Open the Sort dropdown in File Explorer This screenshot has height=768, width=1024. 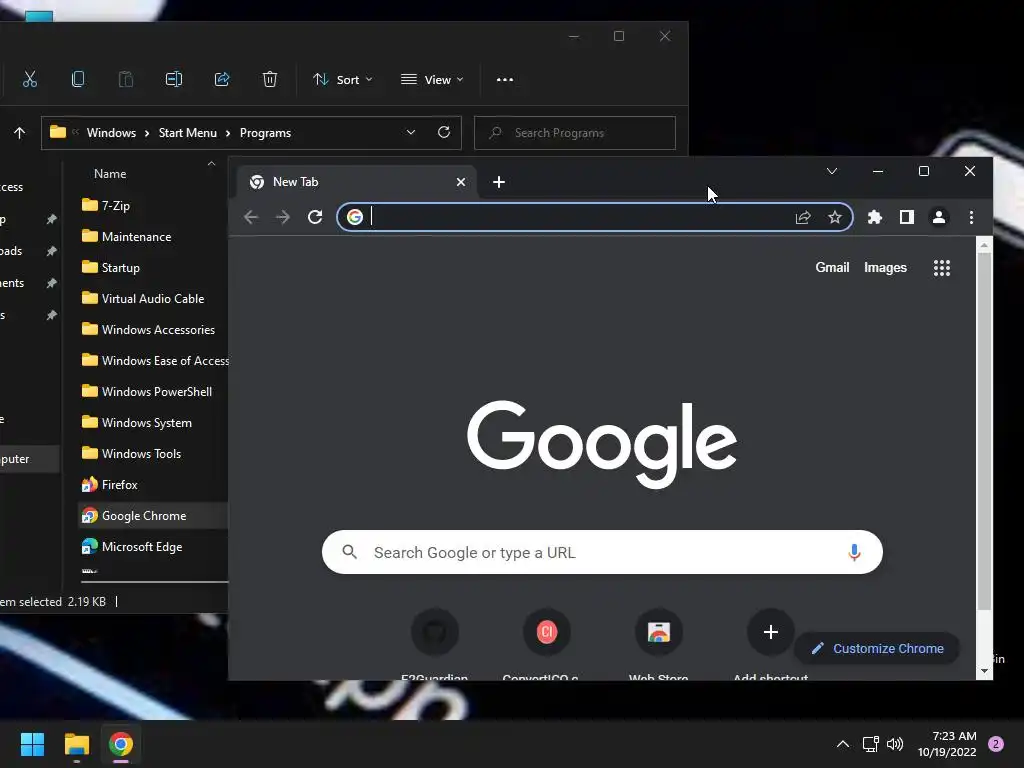342,80
